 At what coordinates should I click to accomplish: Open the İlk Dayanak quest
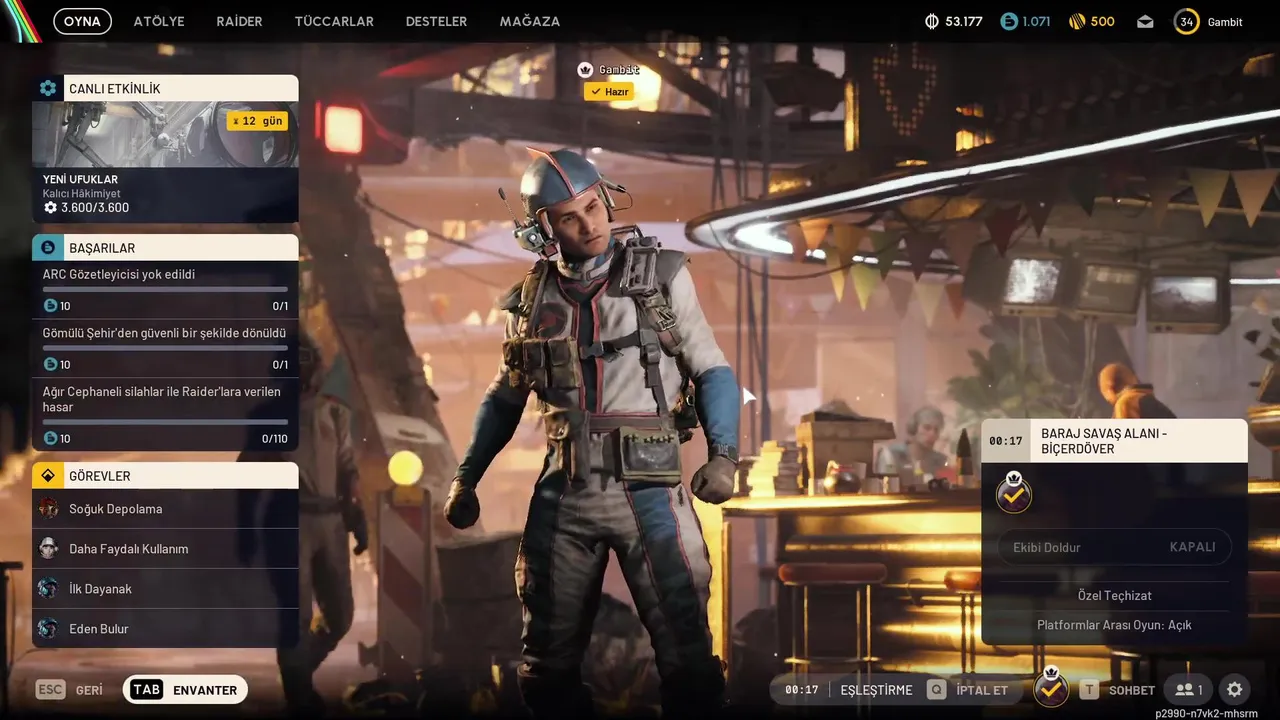point(165,589)
